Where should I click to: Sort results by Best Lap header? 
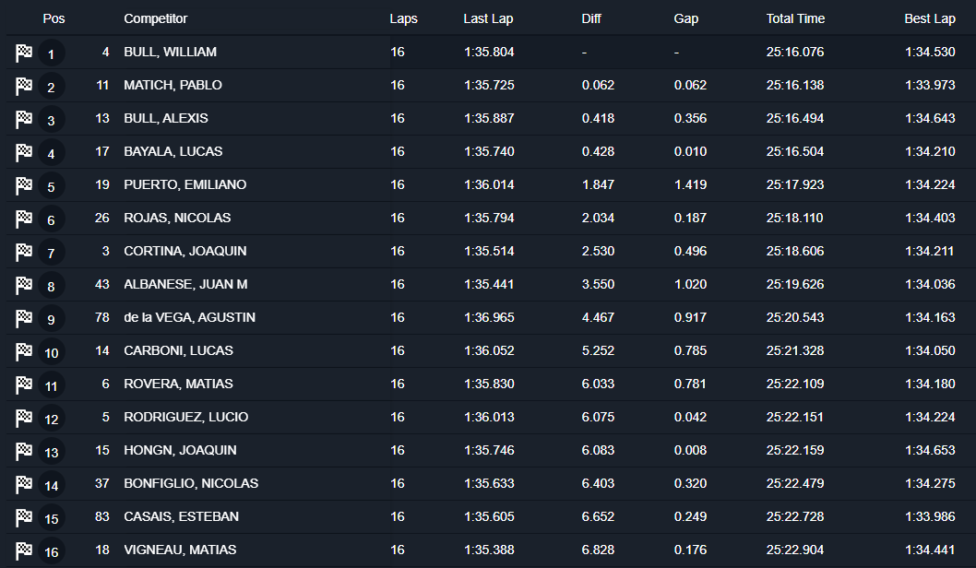click(x=929, y=19)
